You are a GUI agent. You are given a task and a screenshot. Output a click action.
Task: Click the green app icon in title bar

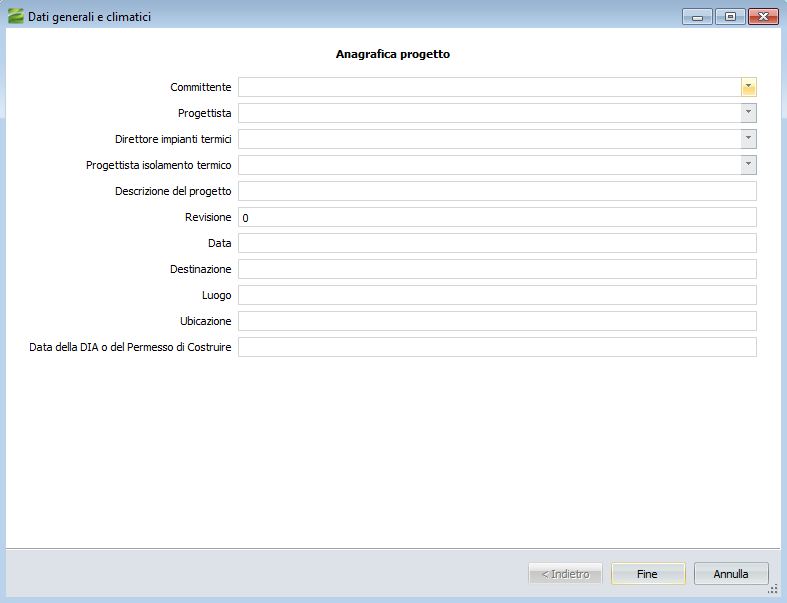click(15, 16)
